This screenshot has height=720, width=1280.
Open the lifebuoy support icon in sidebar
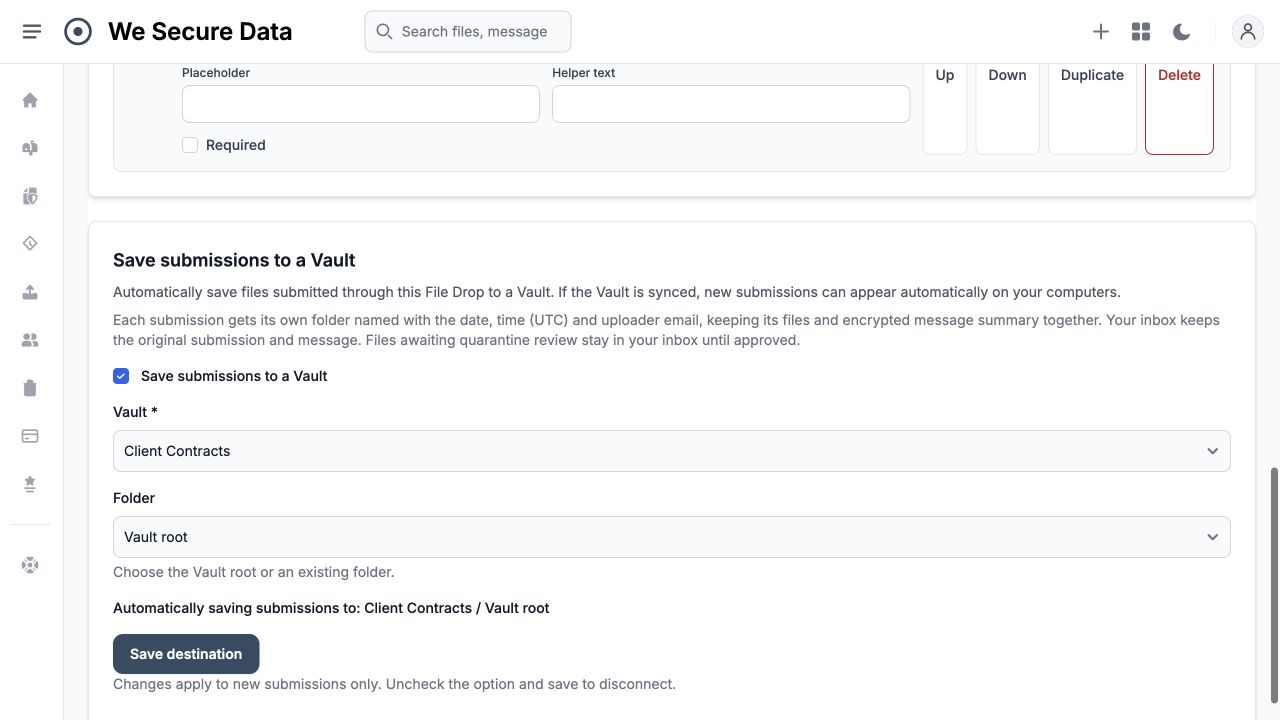click(30, 565)
